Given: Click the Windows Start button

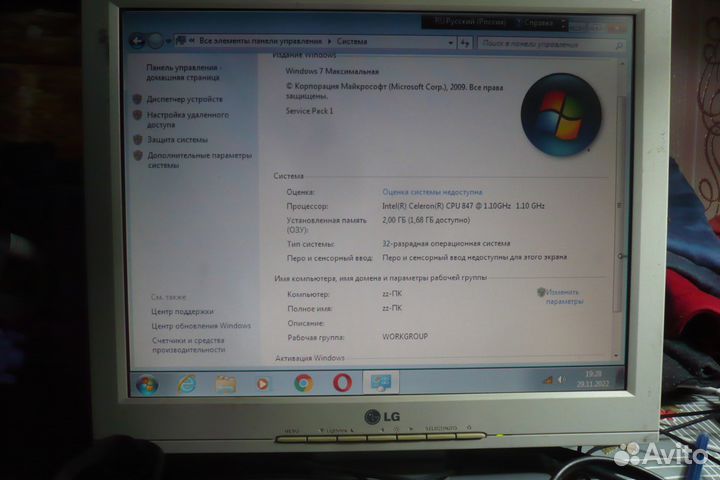Looking at the screenshot, I should pos(147,384).
